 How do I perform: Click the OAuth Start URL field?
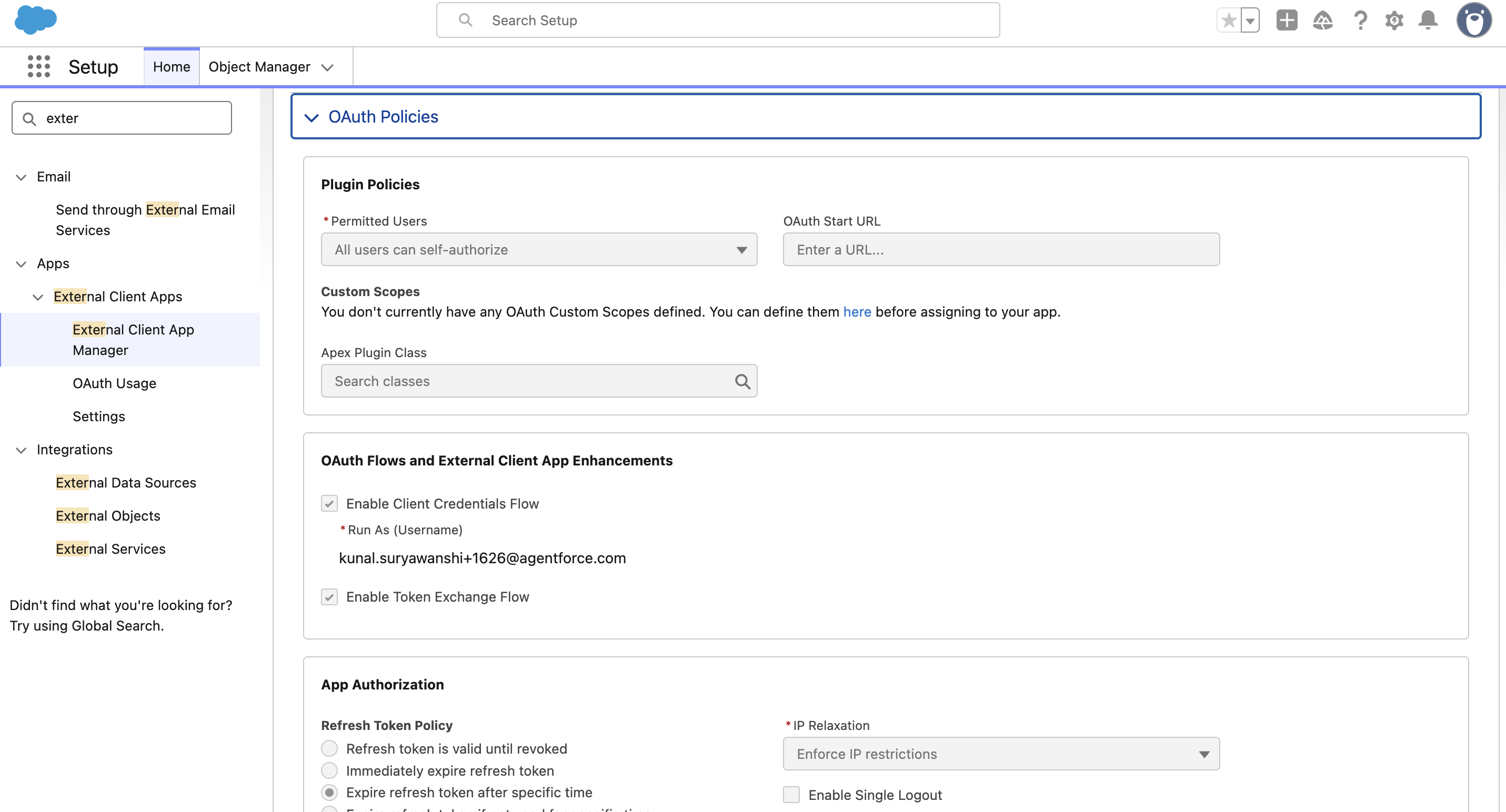1000,249
